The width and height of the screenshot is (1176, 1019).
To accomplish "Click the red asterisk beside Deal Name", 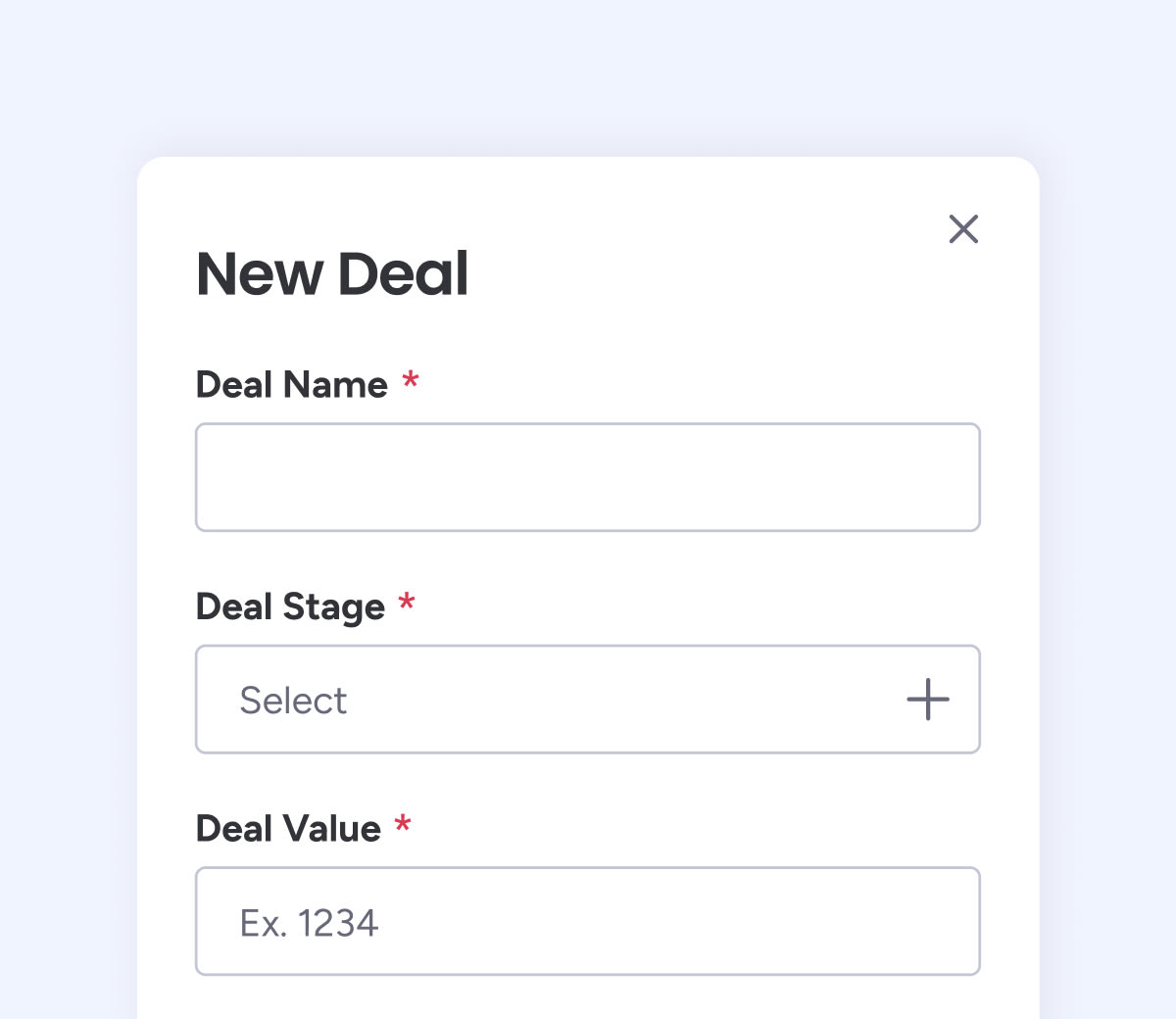I will [x=411, y=380].
